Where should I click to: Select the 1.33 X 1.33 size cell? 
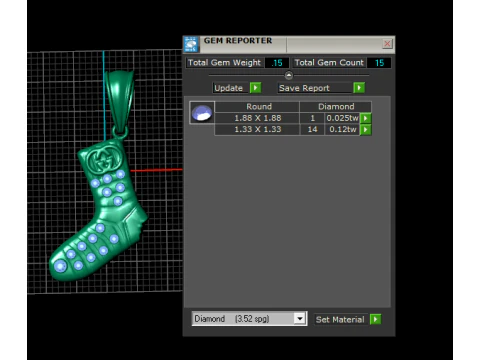point(257,130)
